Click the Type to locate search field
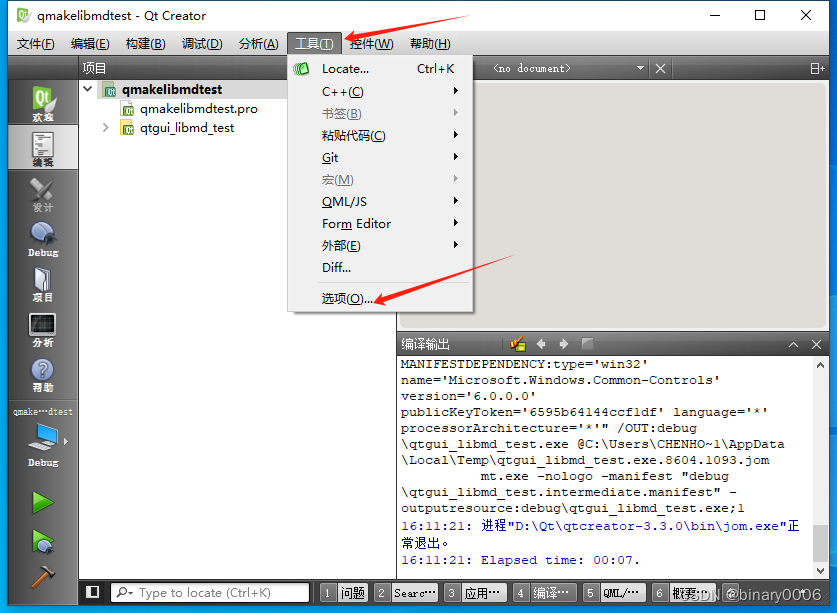Viewport: 837px width, 613px height. (x=210, y=592)
